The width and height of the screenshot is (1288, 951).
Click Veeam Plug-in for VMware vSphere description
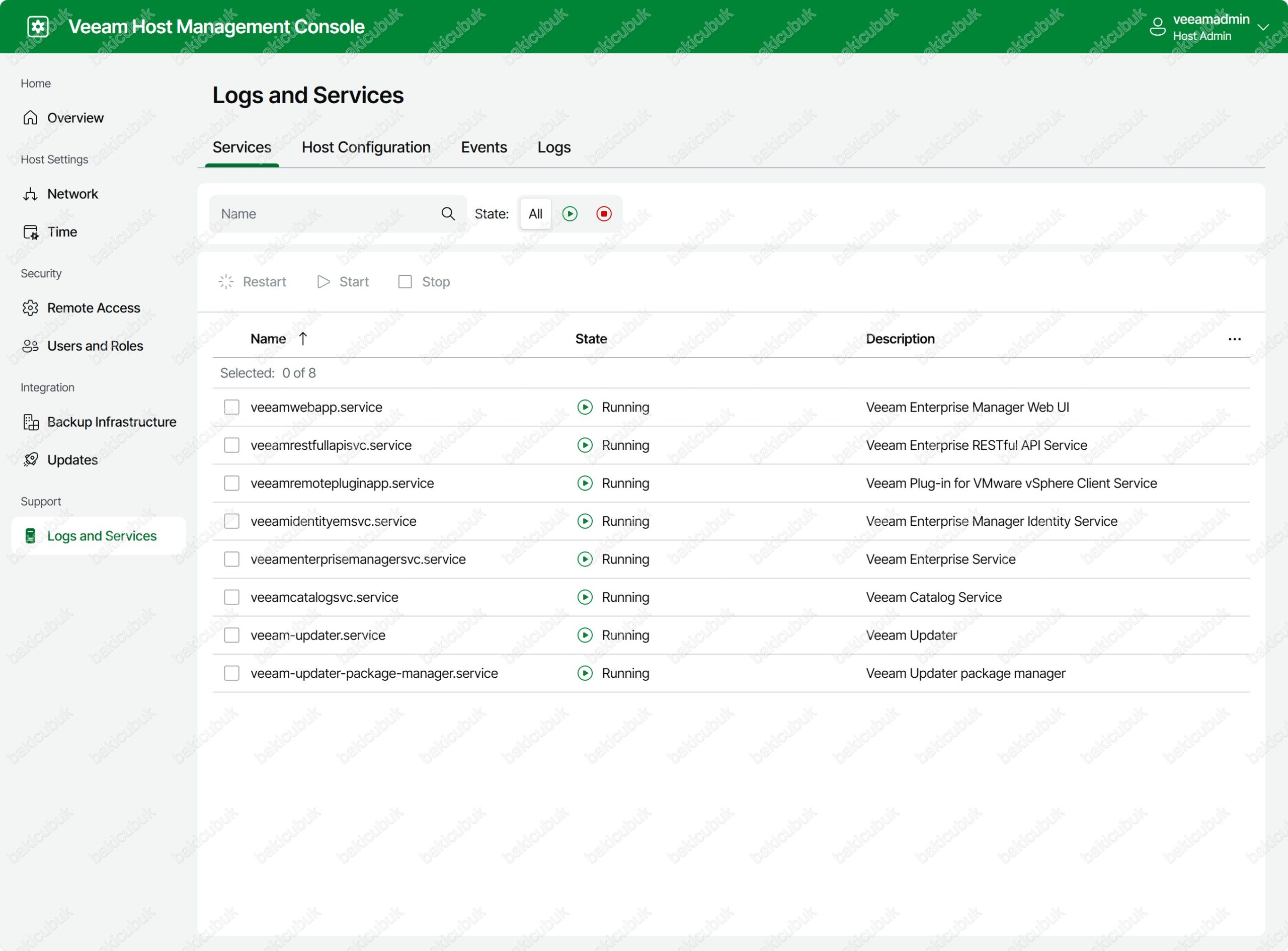(x=1011, y=484)
